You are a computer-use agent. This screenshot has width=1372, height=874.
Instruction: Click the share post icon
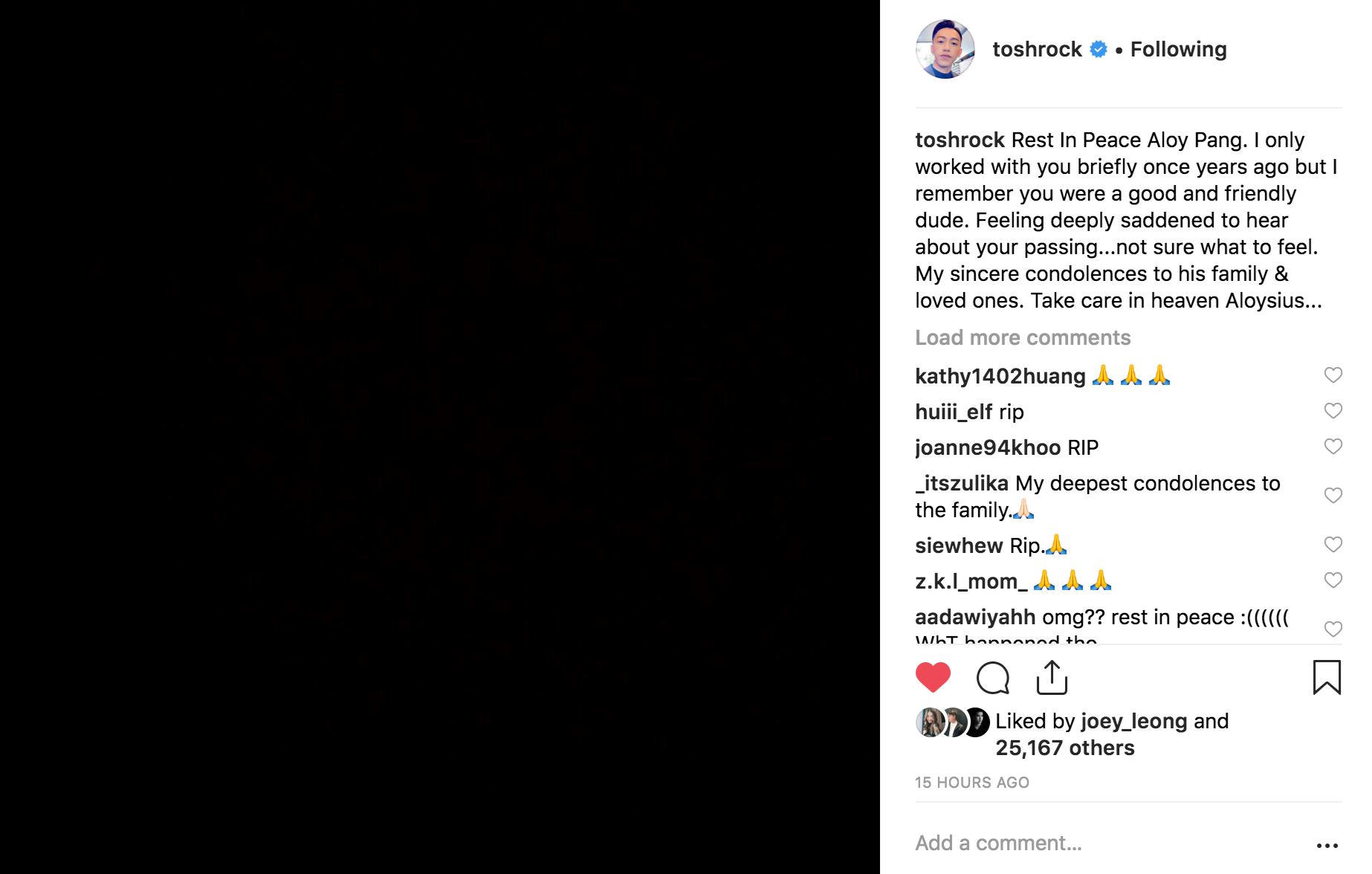(1052, 677)
